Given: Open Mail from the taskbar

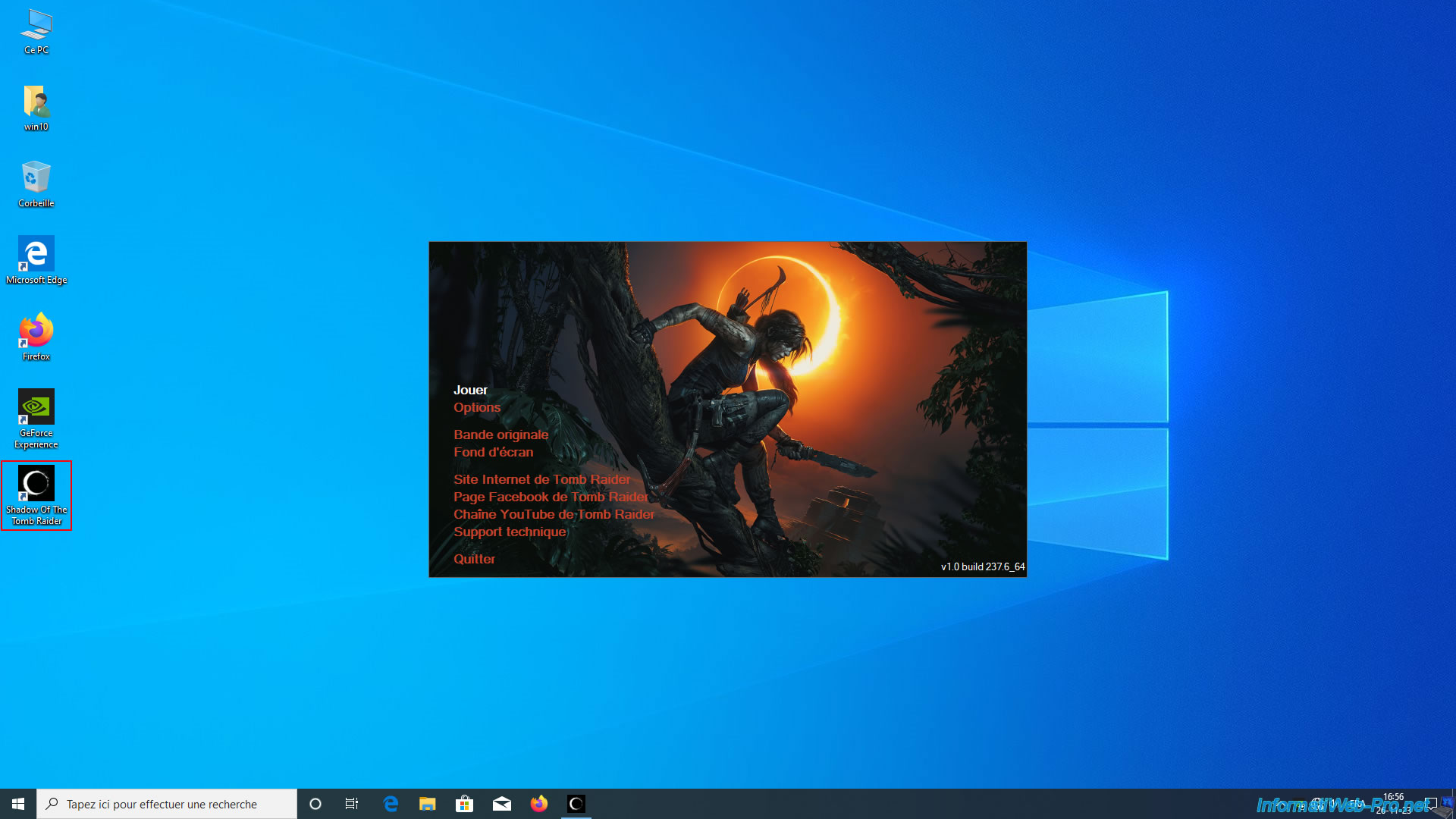Looking at the screenshot, I should [x=502, y=804].
